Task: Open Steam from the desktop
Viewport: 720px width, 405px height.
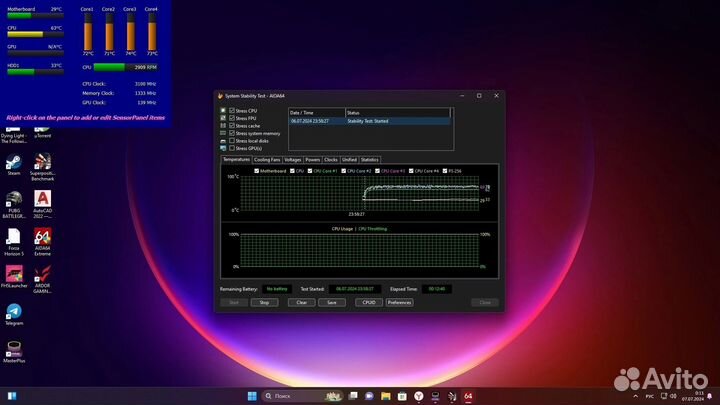Action: (x=14, y=165)
